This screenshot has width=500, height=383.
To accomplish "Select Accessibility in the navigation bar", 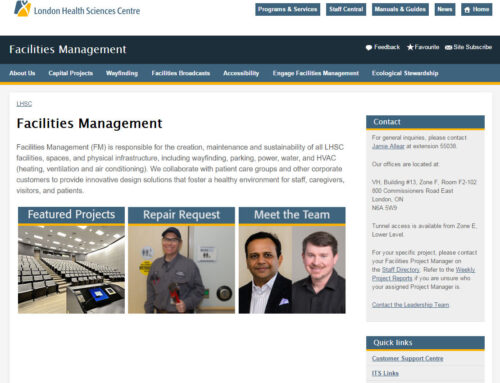I will click(241, 73).
